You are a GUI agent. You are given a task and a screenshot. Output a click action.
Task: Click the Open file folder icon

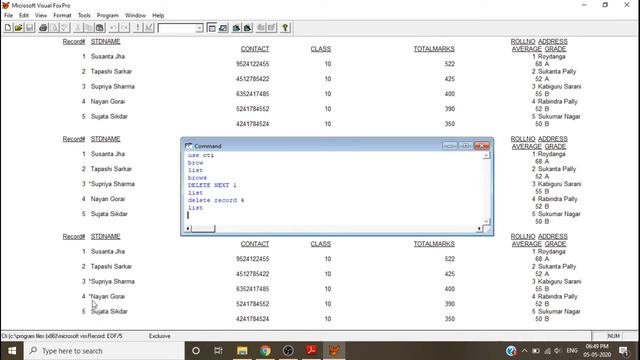tap(18, 28)
